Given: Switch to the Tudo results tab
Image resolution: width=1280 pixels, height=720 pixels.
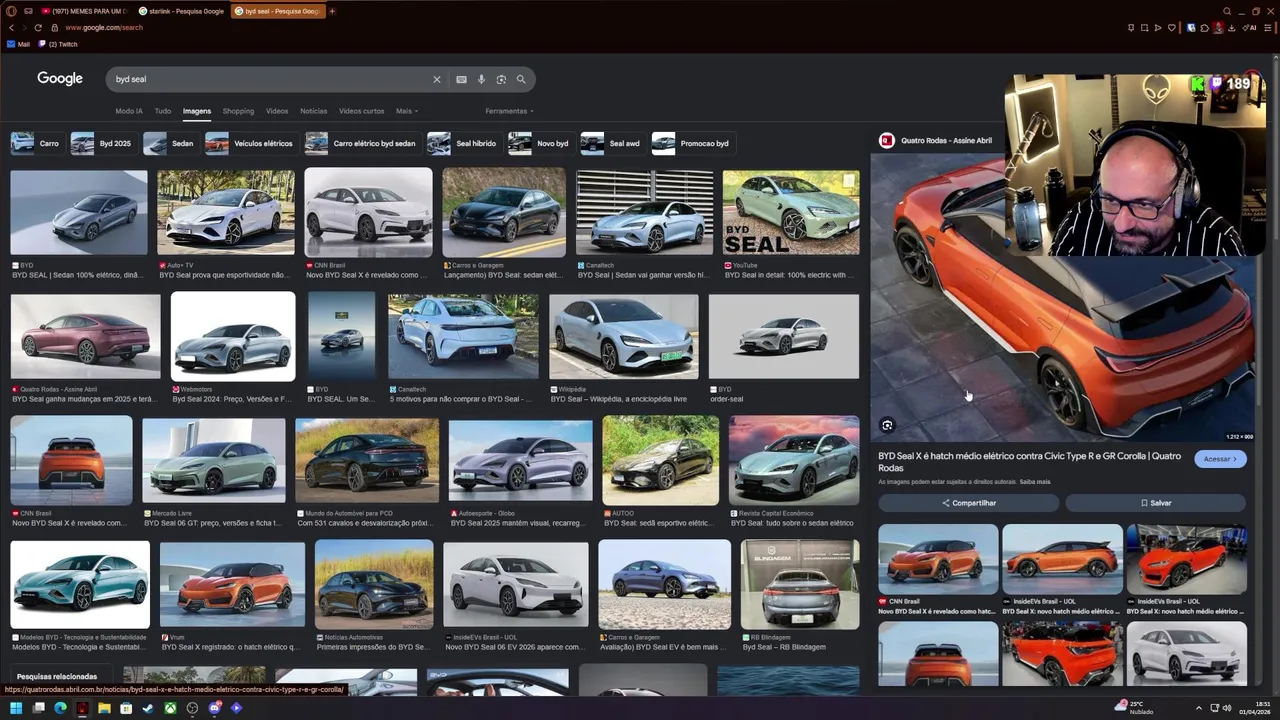Looking at the screenshot, I should point(162,111).
